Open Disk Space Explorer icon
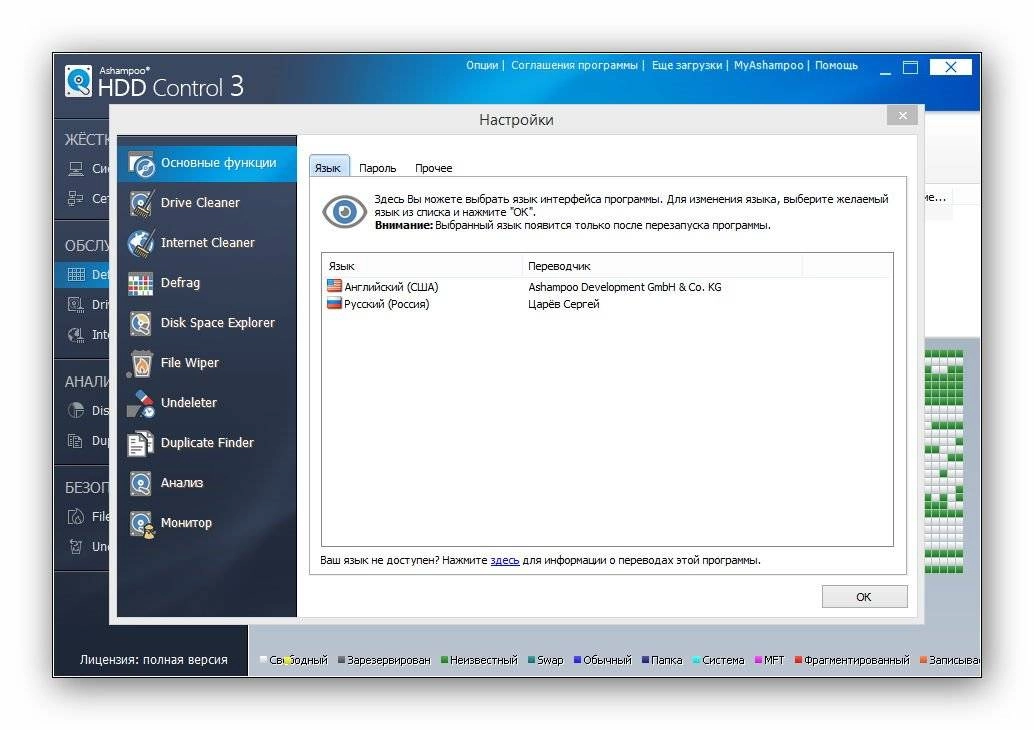The width and height of the screenshot is (1034, 730). point(140,323)
